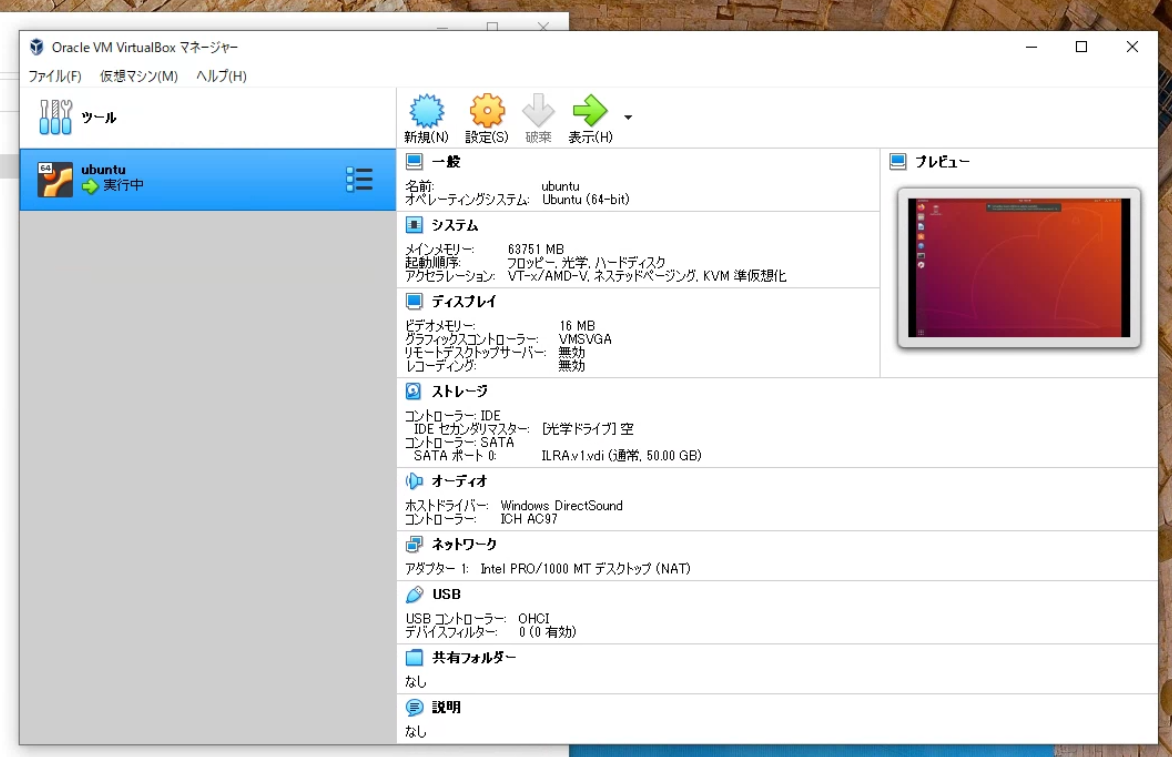
Task: Open dropdown arrow next to 表示(H)
Action: coord(628,117)
